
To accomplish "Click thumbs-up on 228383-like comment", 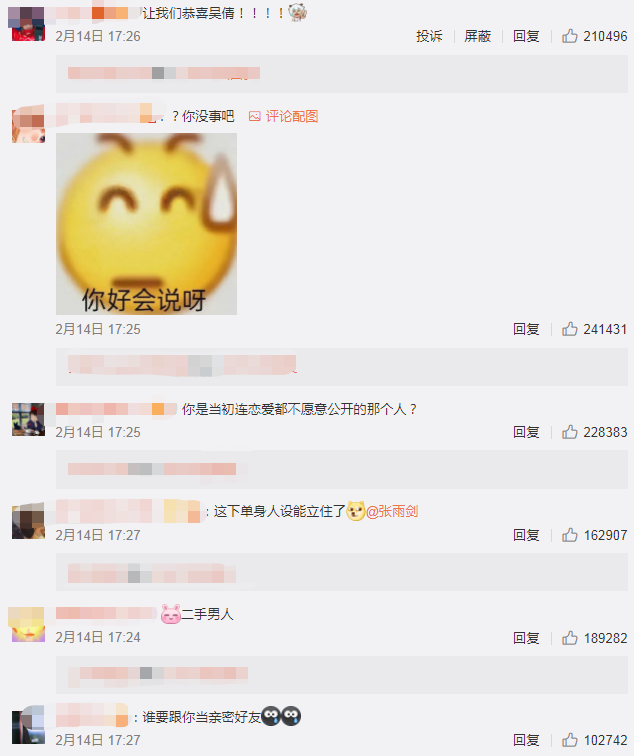I will point(569,432).
